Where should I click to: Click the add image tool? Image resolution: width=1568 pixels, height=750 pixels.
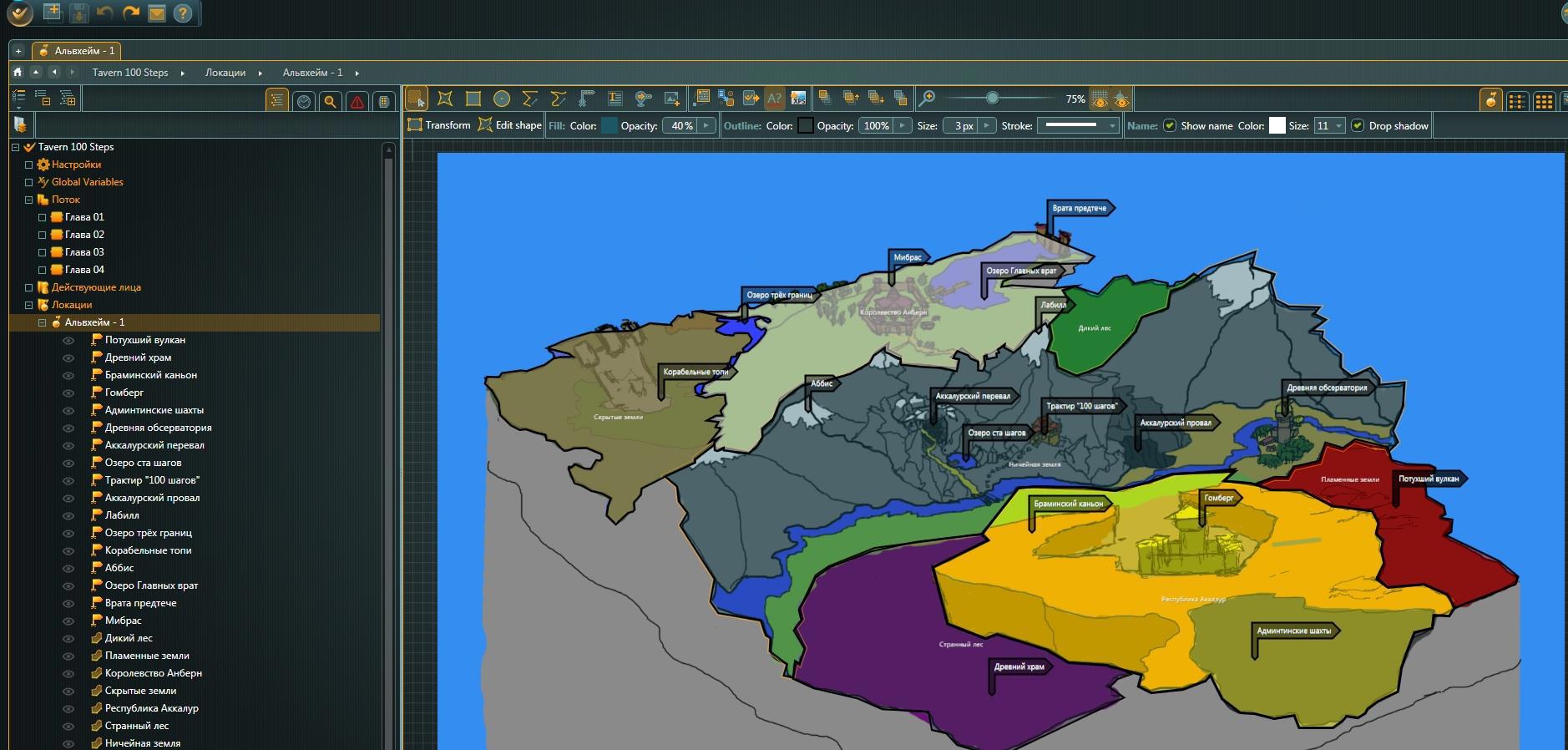coord(671,99)
